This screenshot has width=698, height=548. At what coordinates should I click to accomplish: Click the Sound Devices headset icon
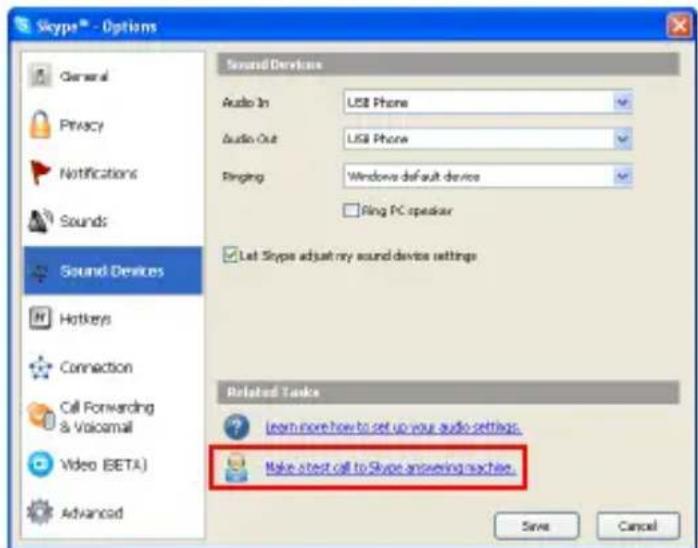click(41, 271)
